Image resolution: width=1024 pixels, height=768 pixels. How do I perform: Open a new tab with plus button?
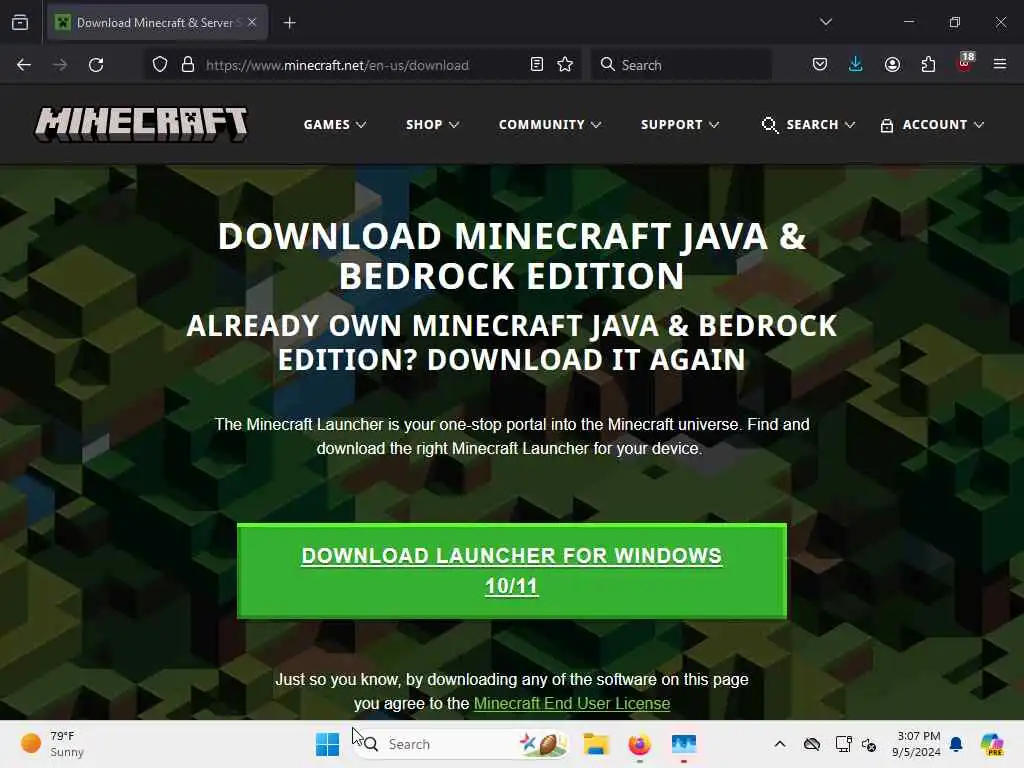point(289,23)
